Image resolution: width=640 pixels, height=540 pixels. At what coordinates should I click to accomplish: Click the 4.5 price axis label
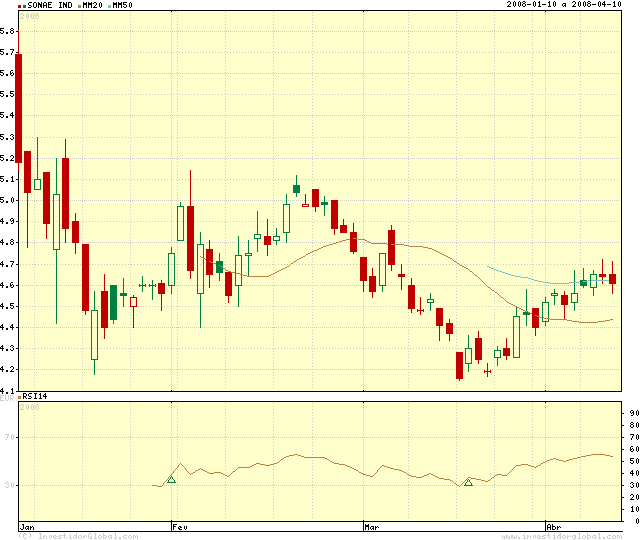pyautogui.click(x=7, y=306)
